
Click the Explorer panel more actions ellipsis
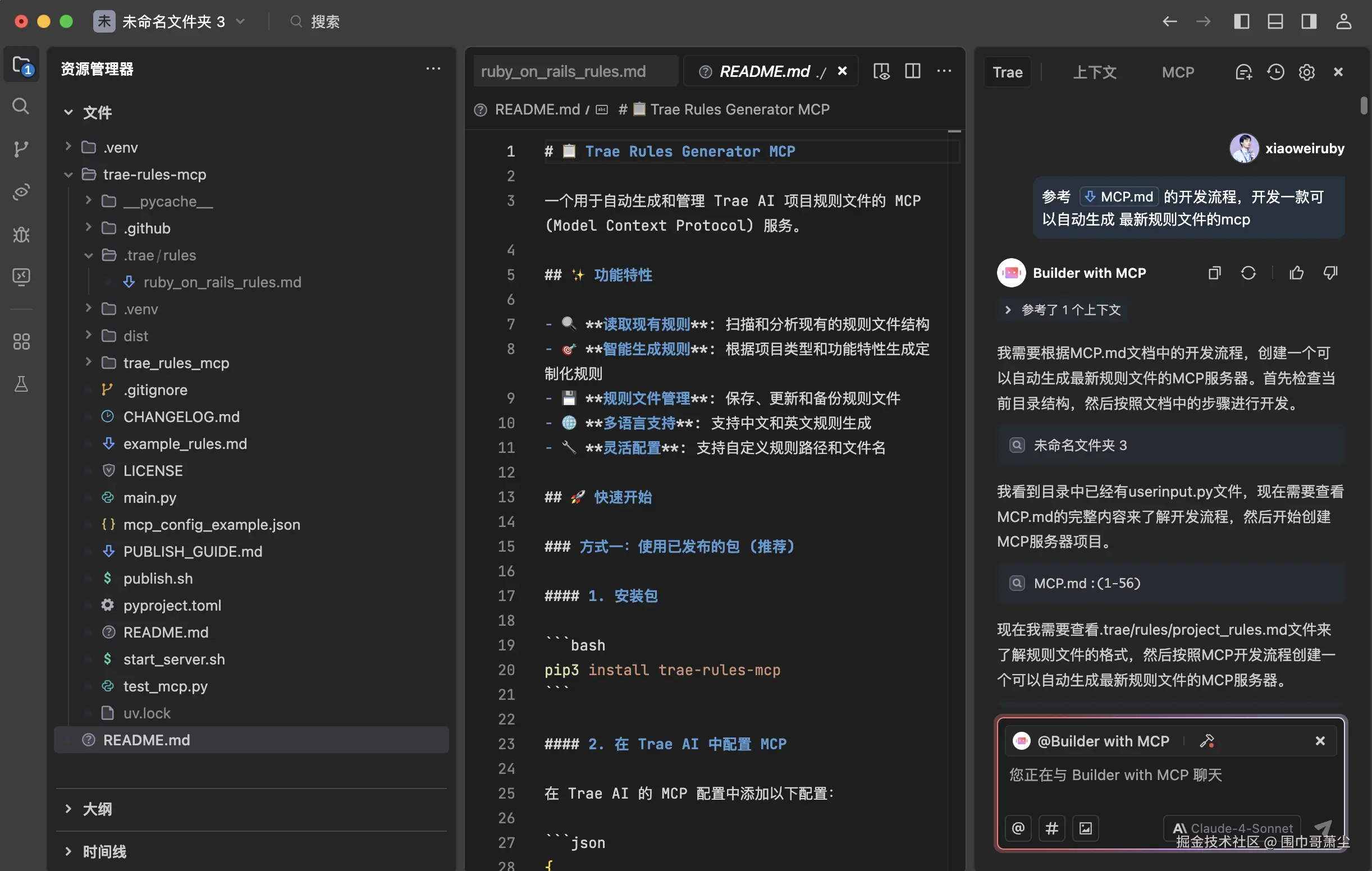click(433, 68)
